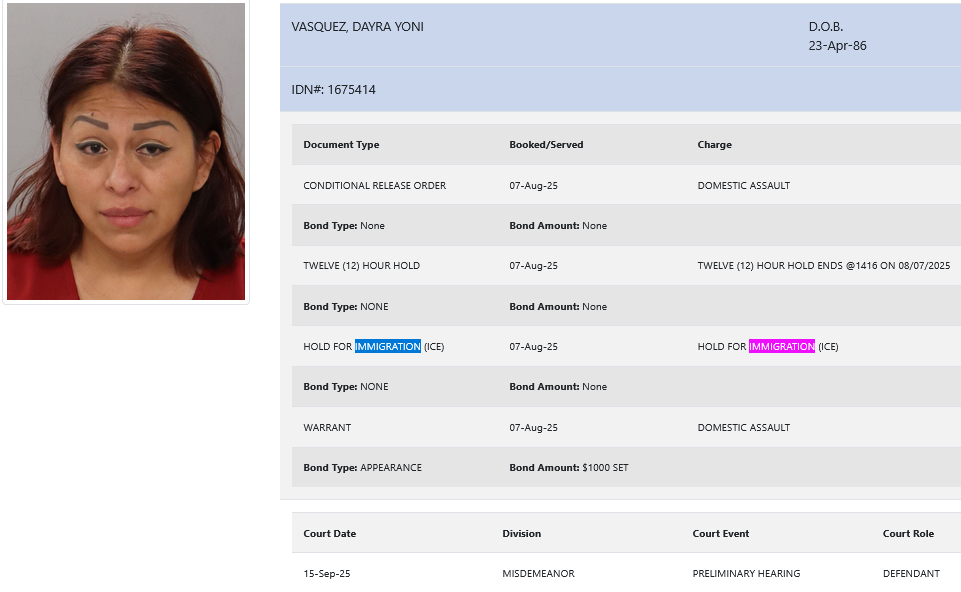Click 'Bond Type: NONE' under Twelve Hour Hold
Image resolution: width=961 pixels, height=592 pixels.
(346, 306)
